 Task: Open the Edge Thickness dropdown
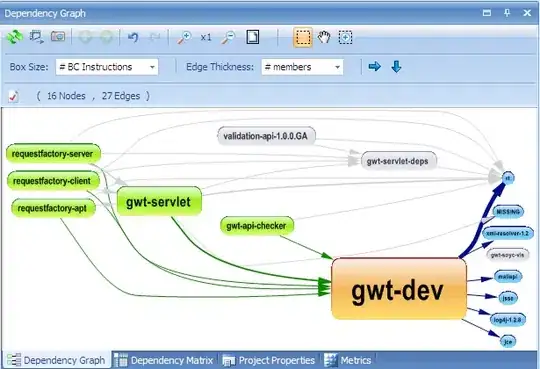point(302,67)
